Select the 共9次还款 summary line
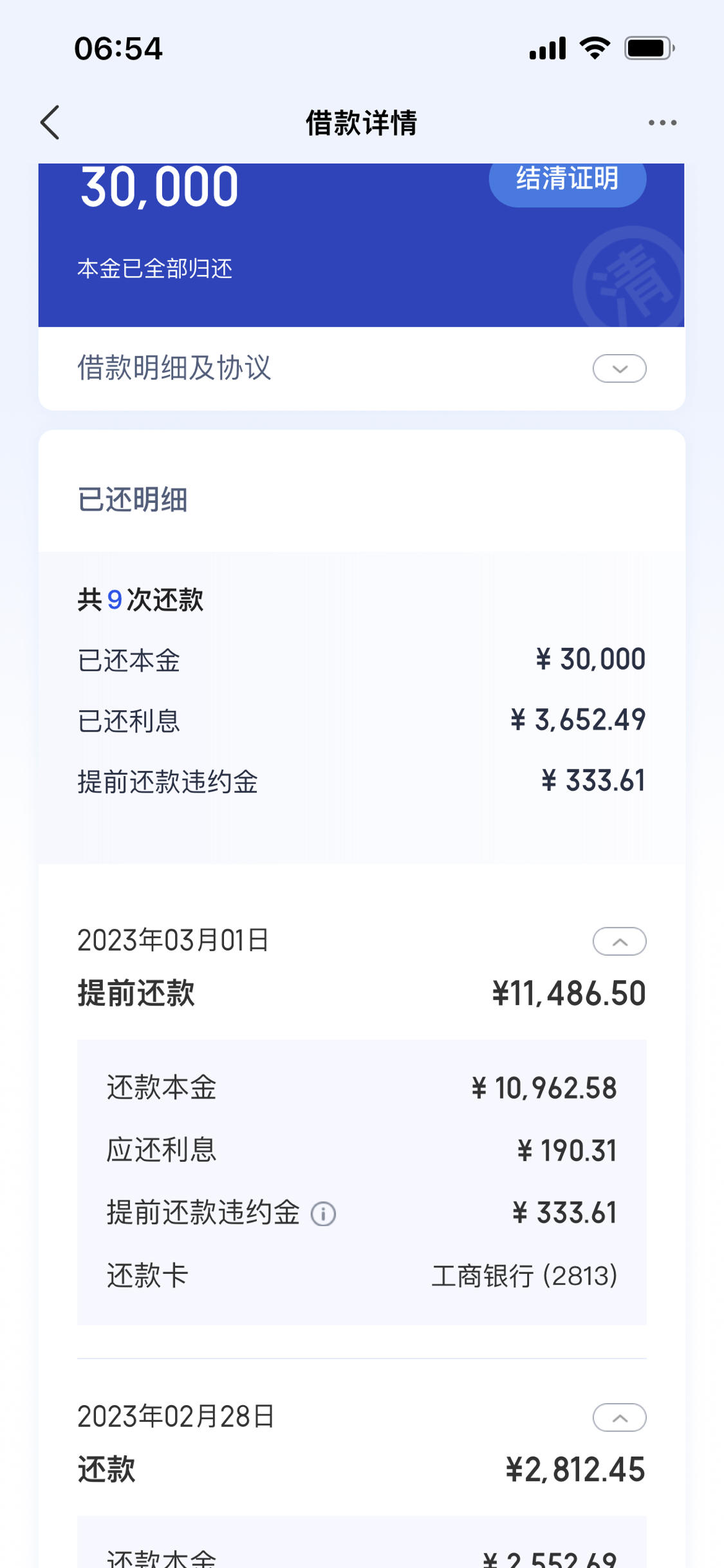Screen dimensions: 724x1568 tap(140, 600)
